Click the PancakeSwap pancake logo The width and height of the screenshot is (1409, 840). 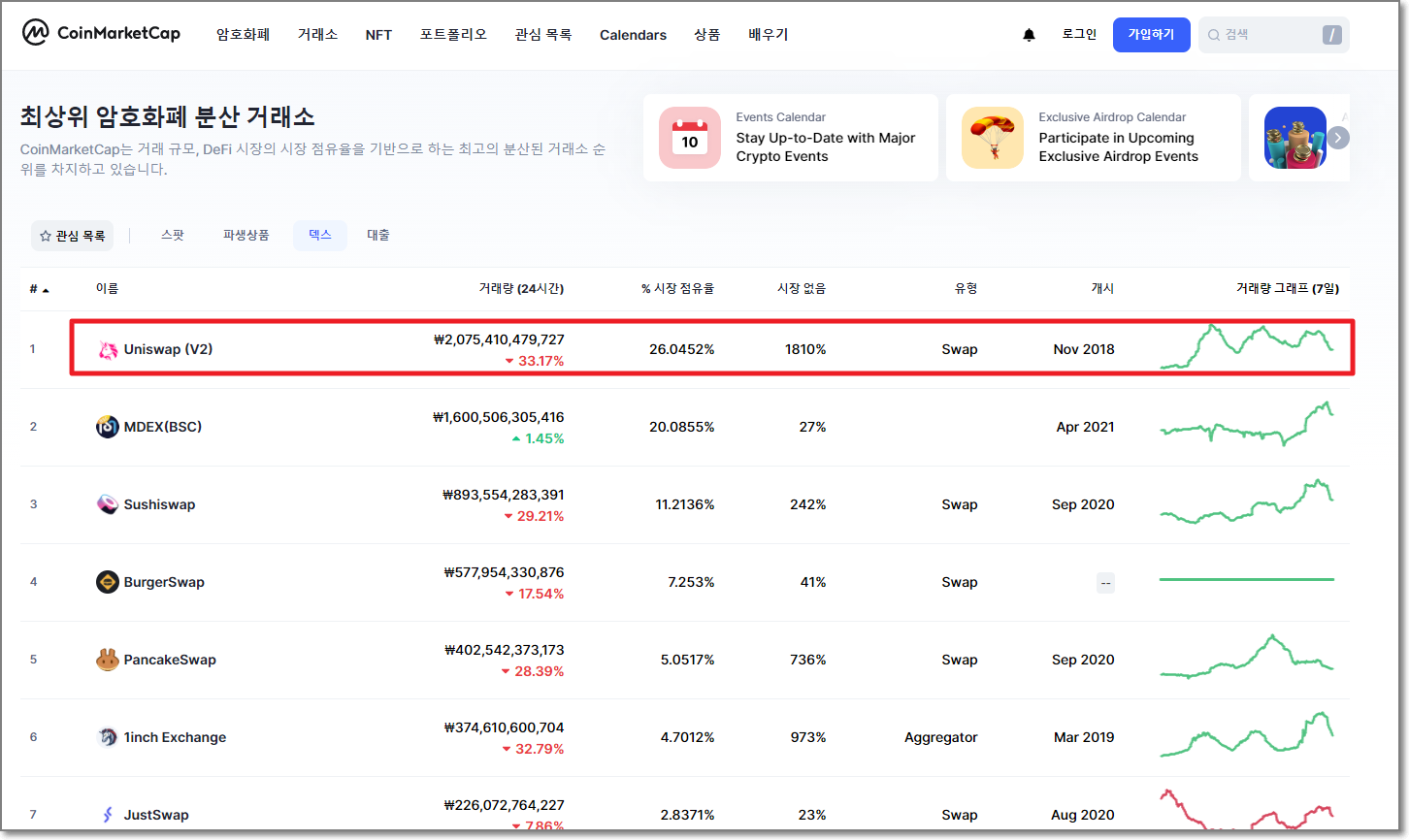pos(108,660)
